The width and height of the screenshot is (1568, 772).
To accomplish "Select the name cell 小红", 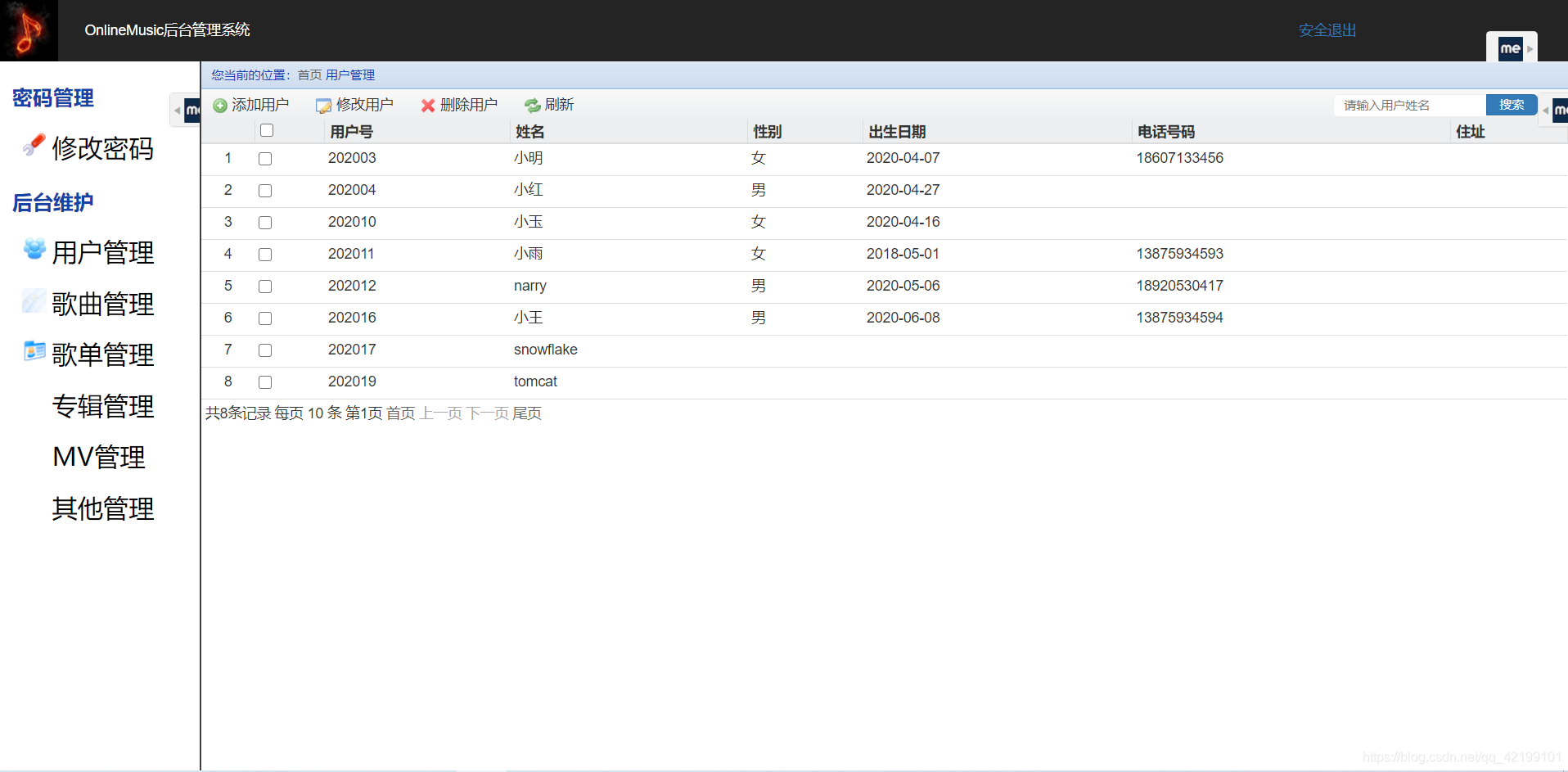I will [528, 190].
